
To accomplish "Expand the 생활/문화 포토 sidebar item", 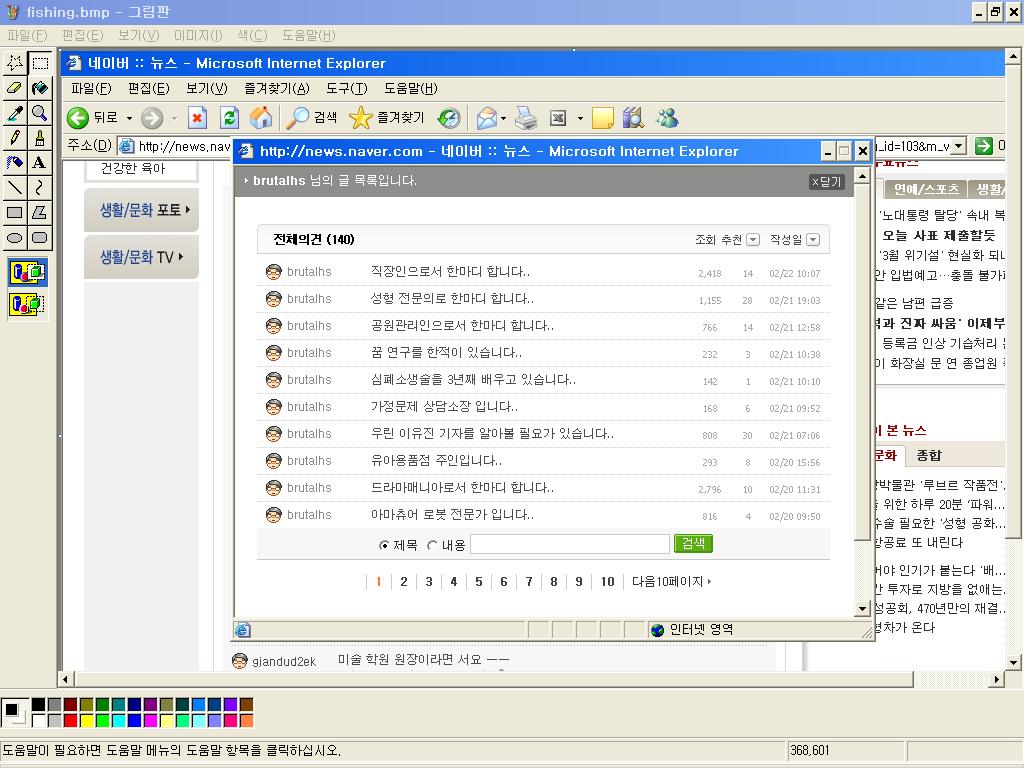I will 142,210.
